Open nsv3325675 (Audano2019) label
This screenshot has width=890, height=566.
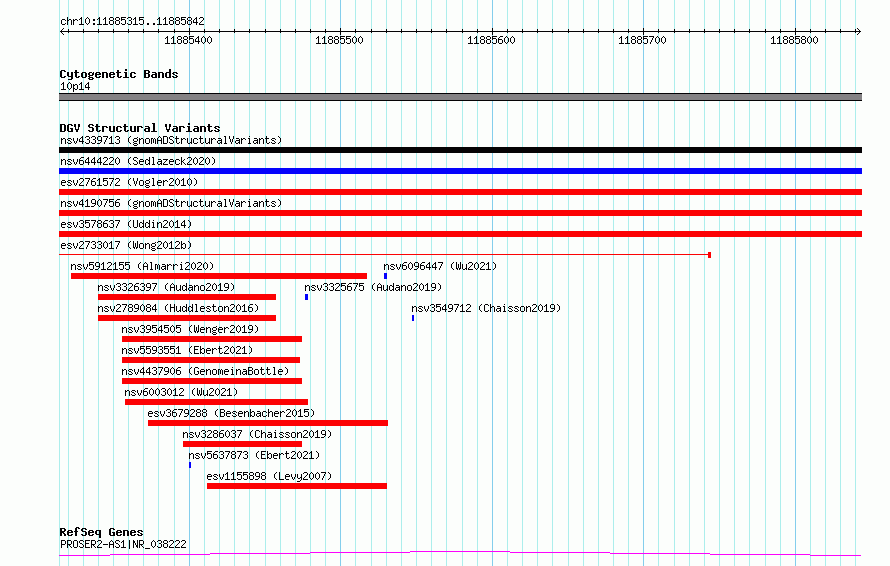[x=373, y=287]
